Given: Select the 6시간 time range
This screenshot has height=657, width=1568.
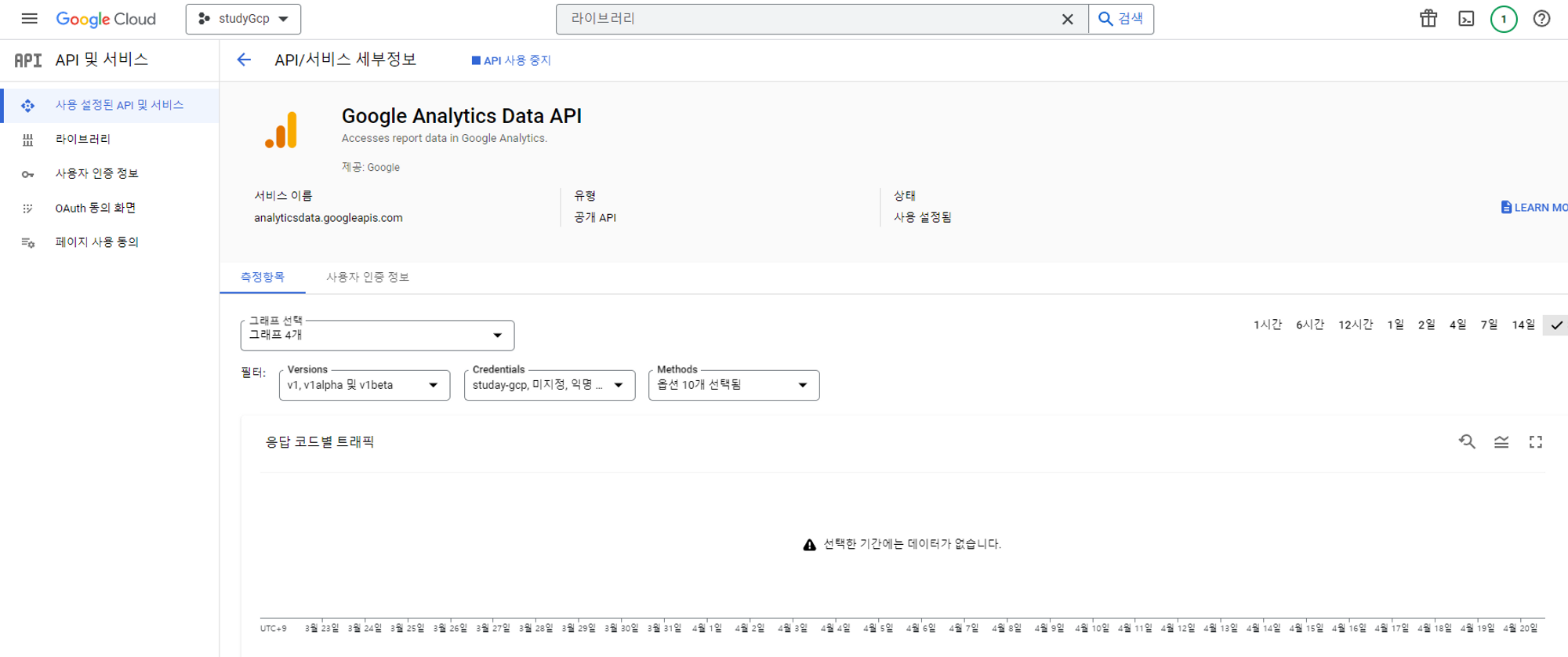Looking at the screenshot, I should click(x=1310, y=325).
